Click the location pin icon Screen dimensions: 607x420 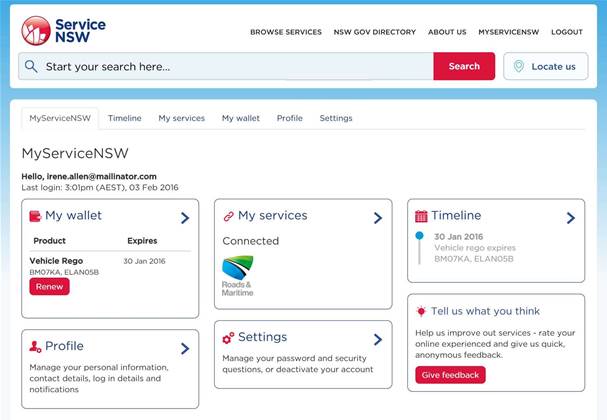tap(518, 67)
